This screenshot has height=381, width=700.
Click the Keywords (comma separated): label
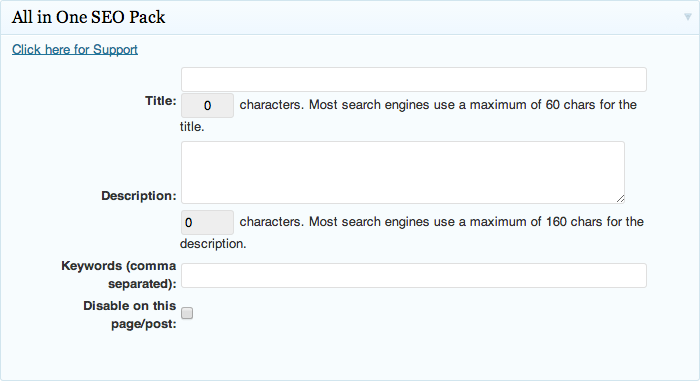coord(119,275)
